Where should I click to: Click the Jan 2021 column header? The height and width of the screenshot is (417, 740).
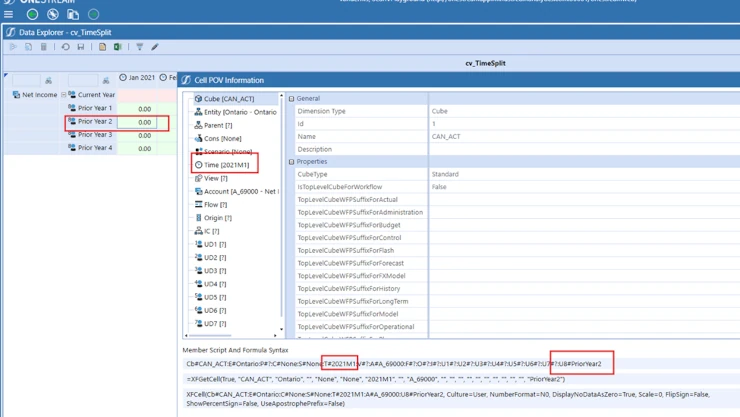pyautogui.click(x=137, y=77)
